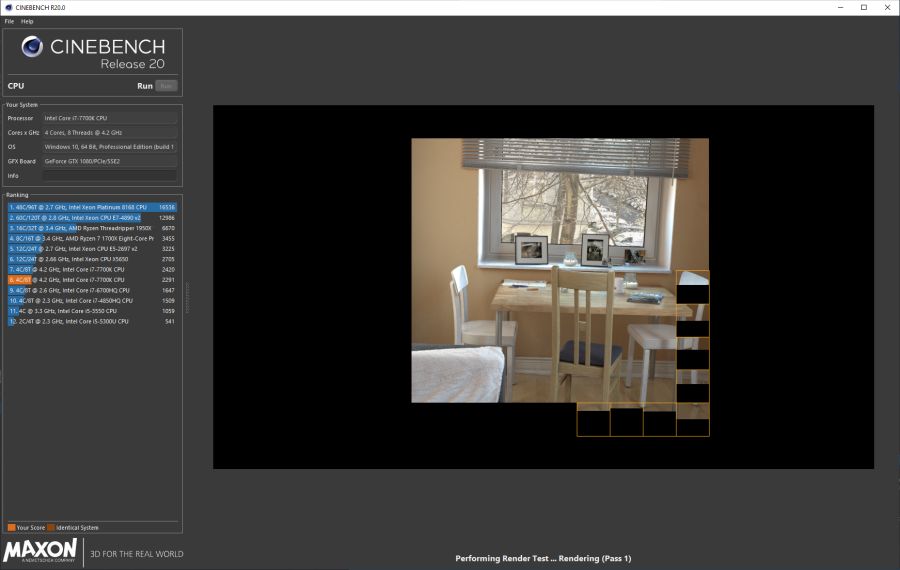The height and width of the screenshot is (570, 900).
Task: Click the Processor field showing Intel Core i7-7700K
Action: click(110, 118)
